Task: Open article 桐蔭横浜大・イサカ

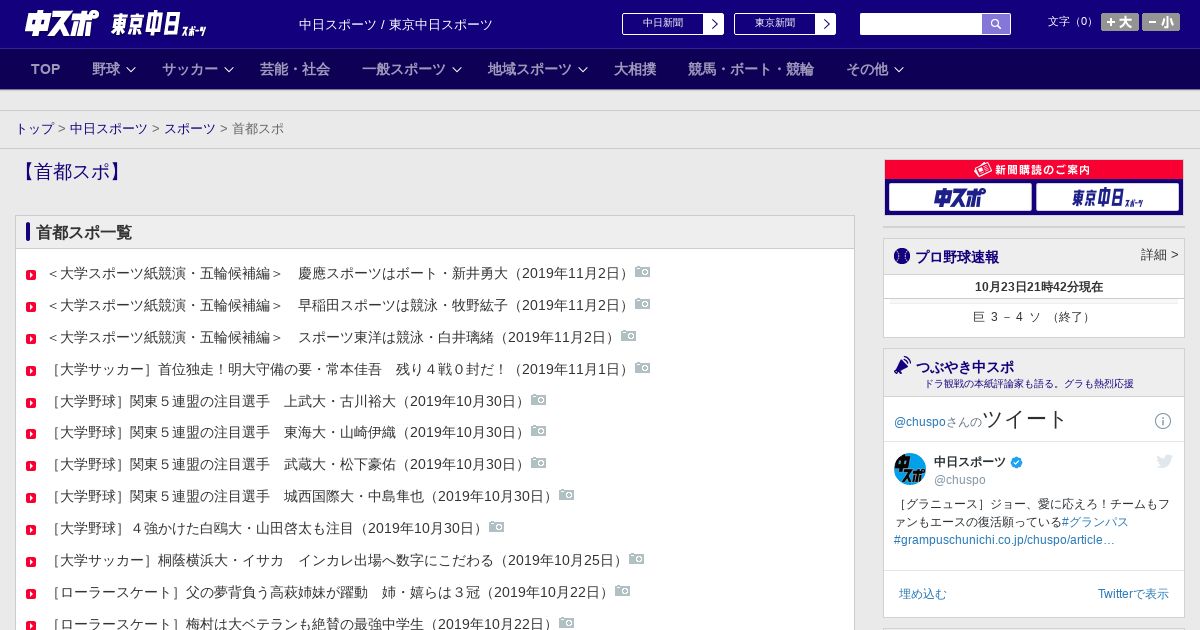Action: (x=337, y=561)
